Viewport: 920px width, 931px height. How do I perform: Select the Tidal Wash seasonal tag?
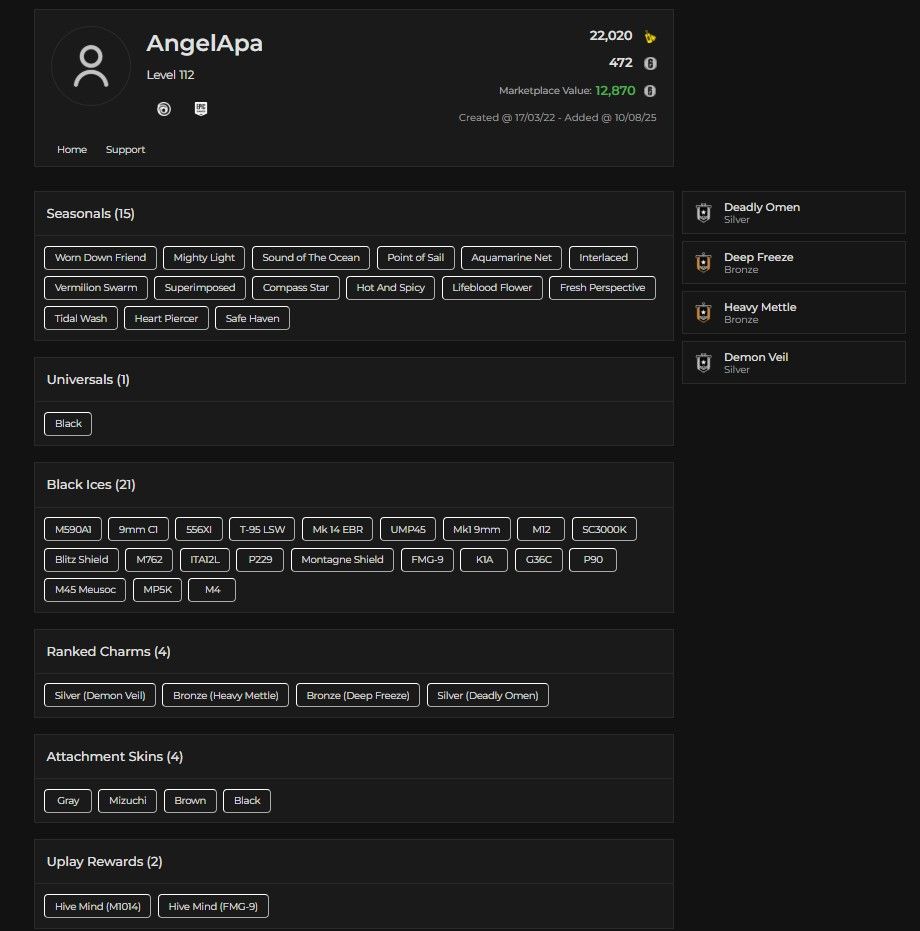pyautogui.click(x=81, y=318)
